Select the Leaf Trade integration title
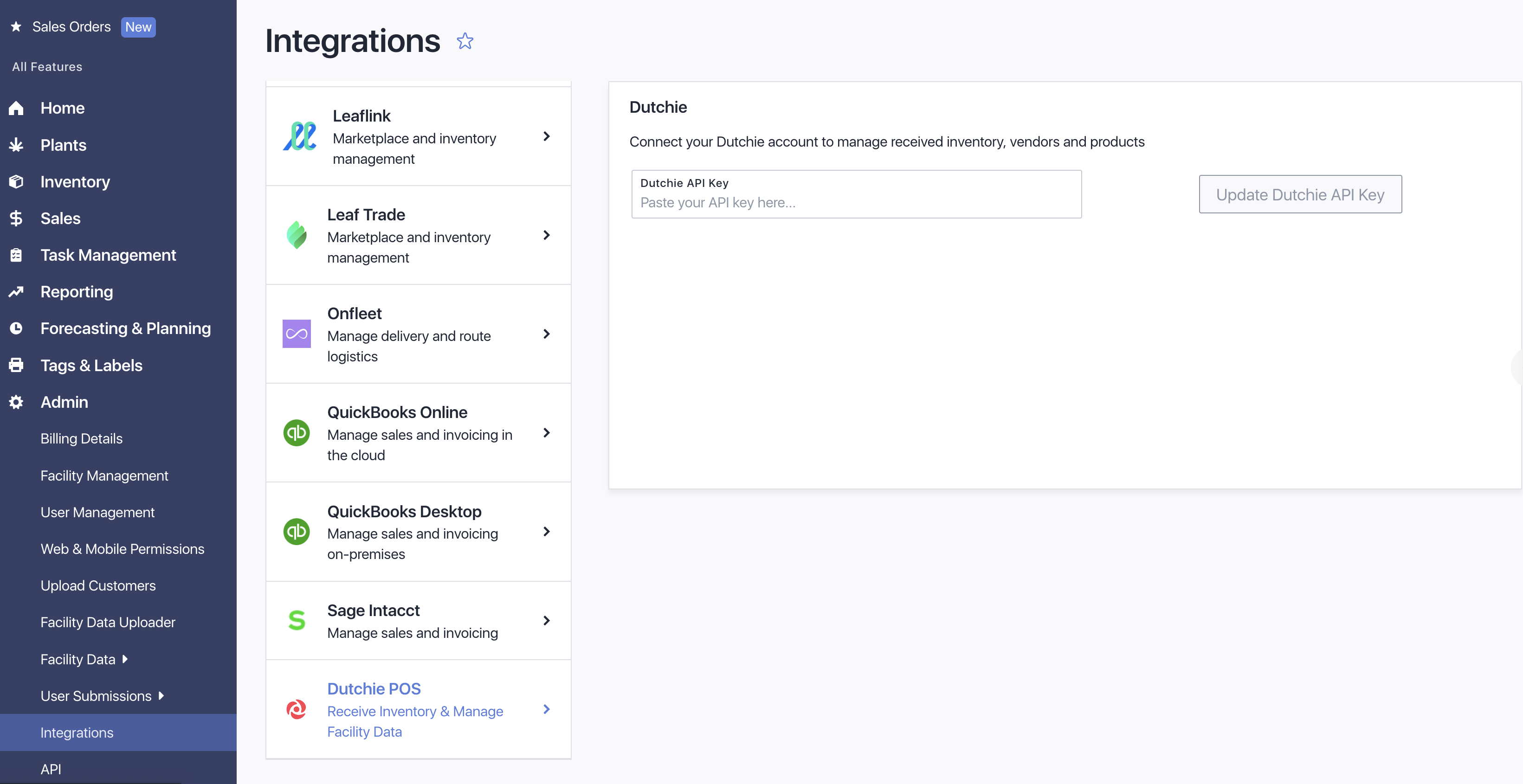Screen dimensions: 1523x784 coord(366,215)
